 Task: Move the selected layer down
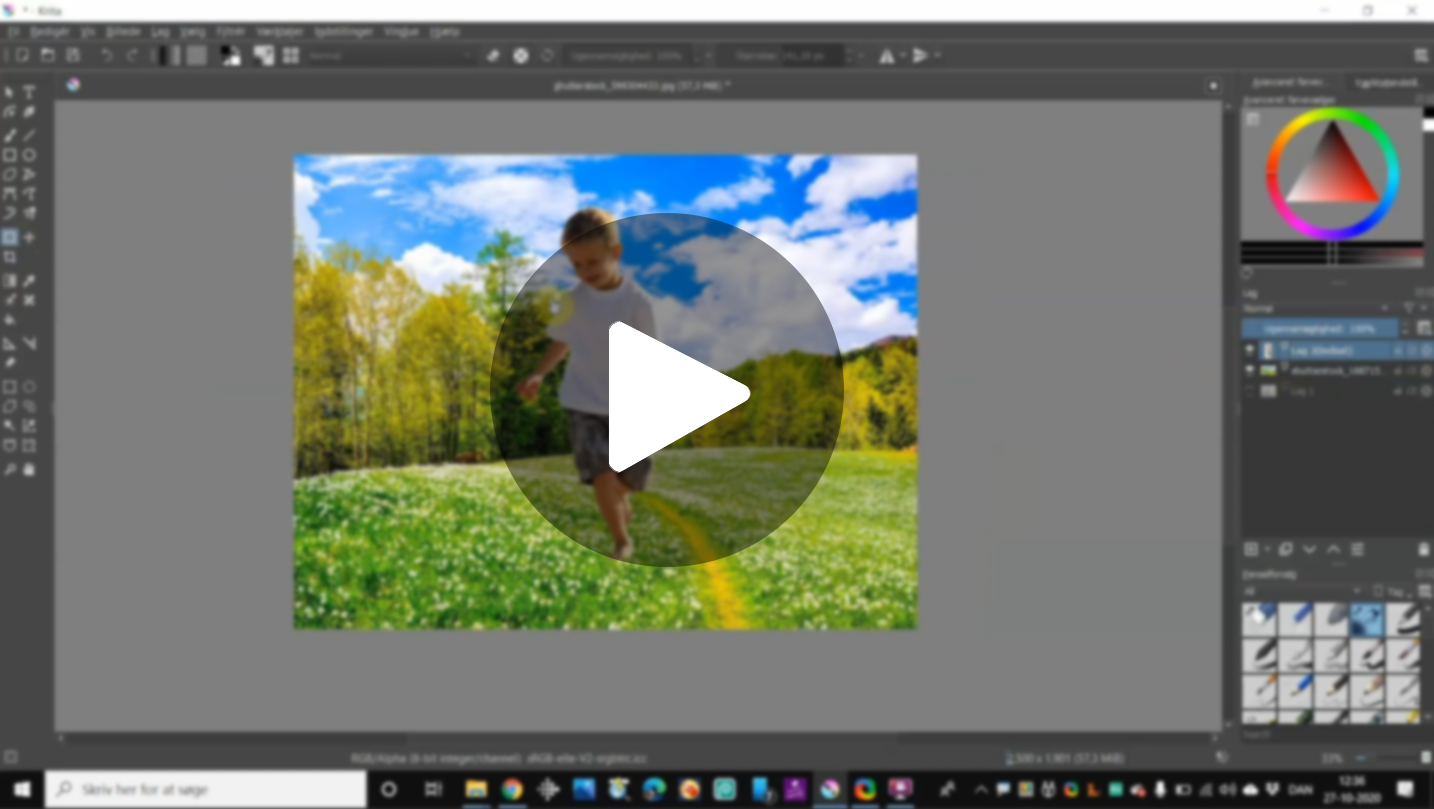[1309, 549]
